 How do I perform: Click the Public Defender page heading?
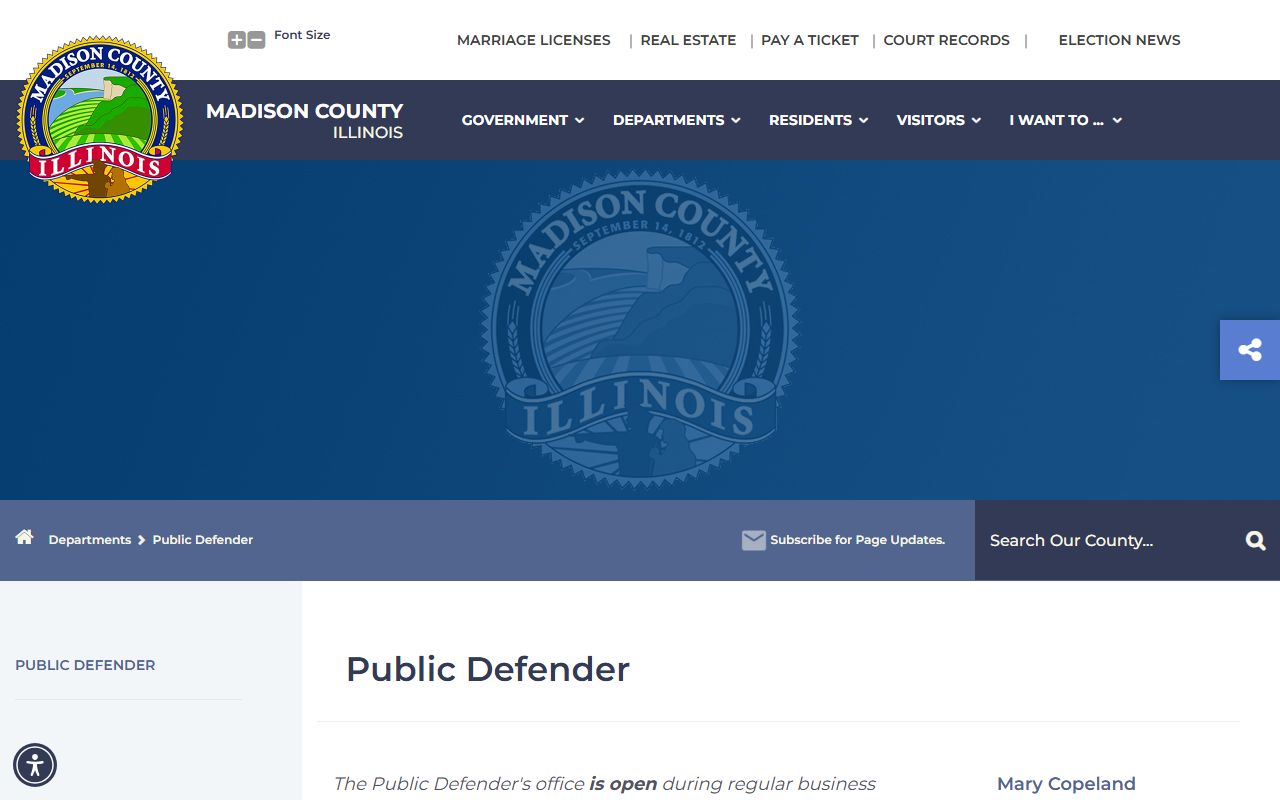pyautogui.click(x=488, y=669)
